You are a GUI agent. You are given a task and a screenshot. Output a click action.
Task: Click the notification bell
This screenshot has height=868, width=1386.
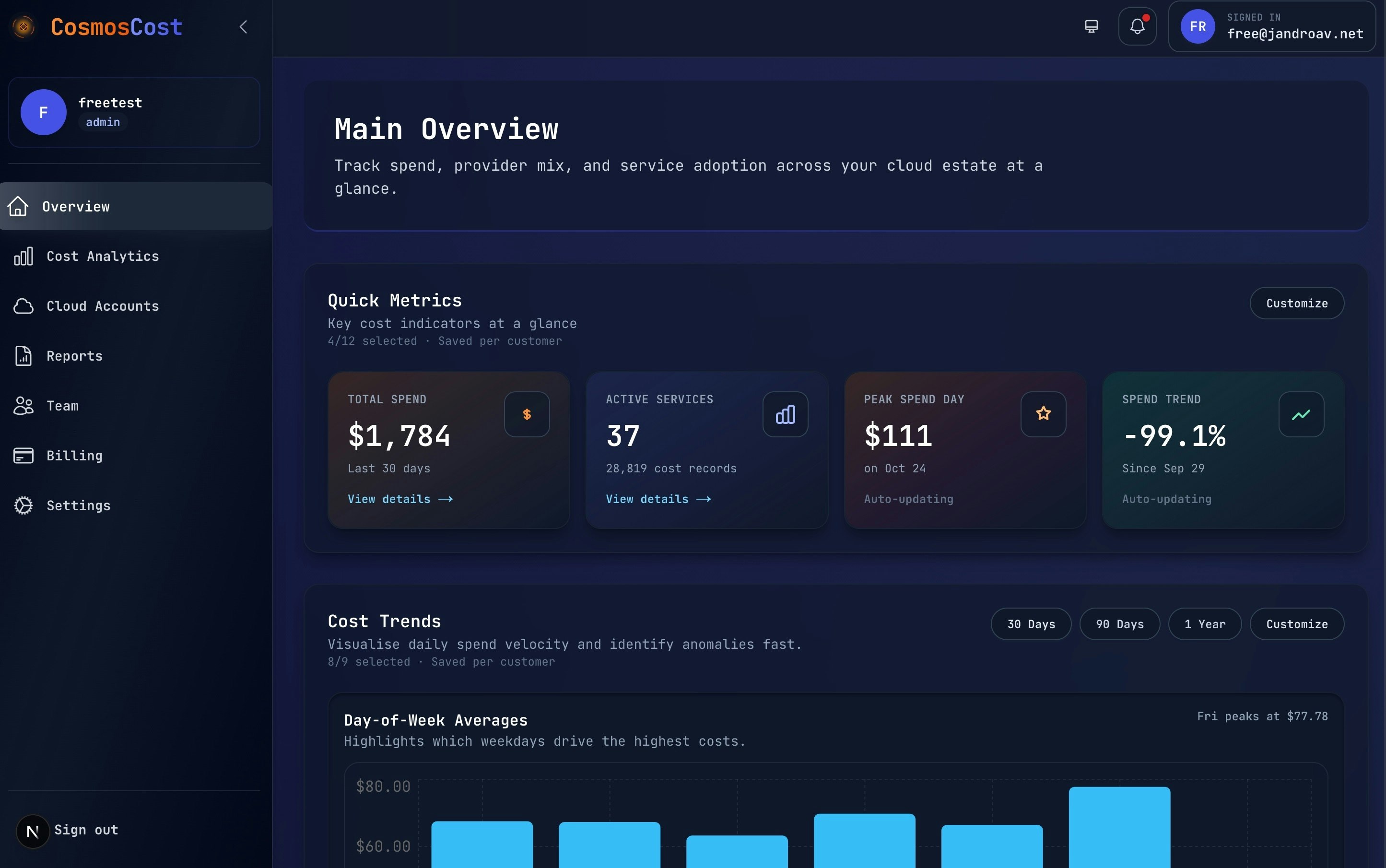coord(1137,26)
